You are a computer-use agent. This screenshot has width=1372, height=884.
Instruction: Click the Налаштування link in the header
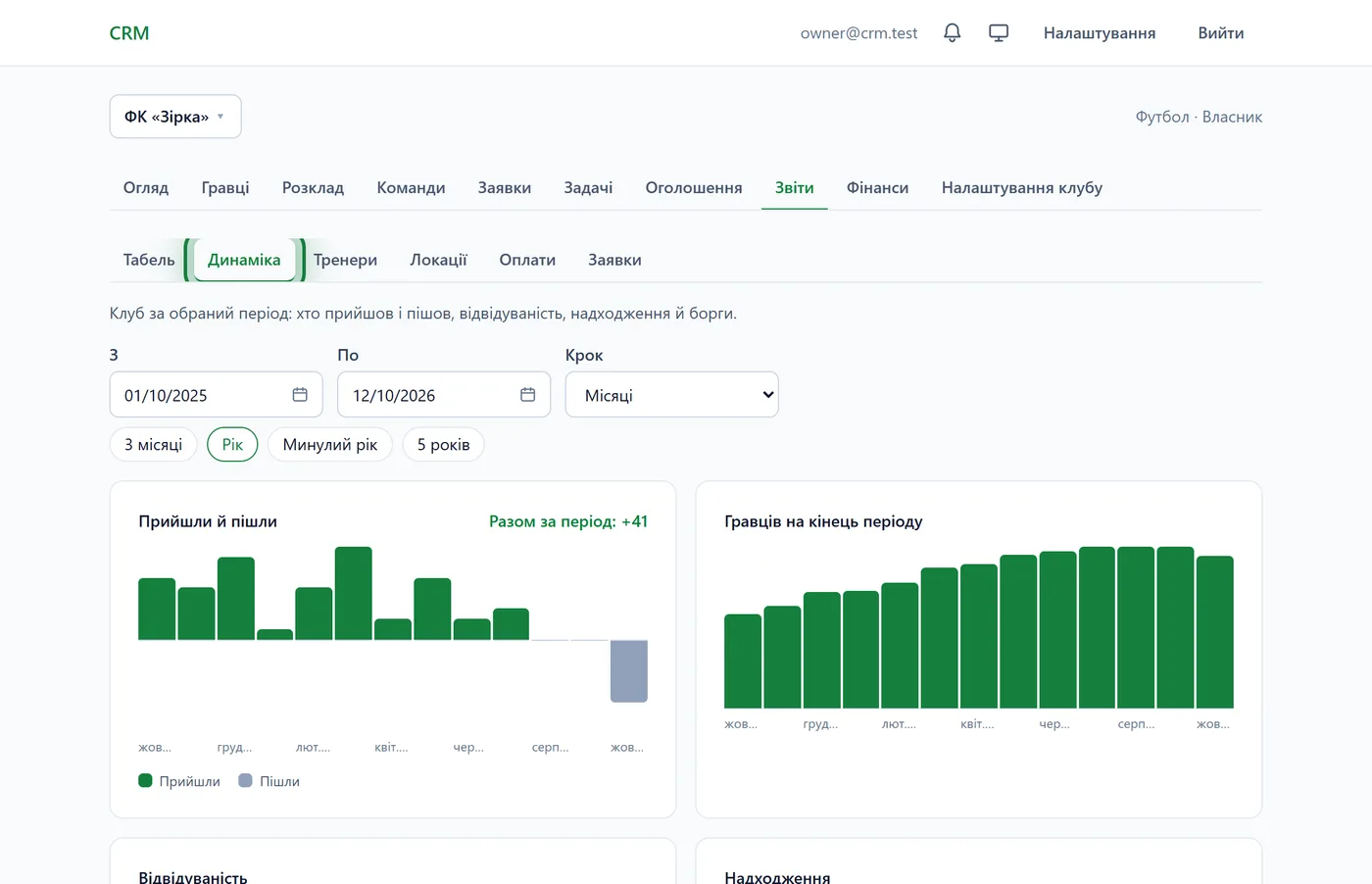coord(1100,33)
